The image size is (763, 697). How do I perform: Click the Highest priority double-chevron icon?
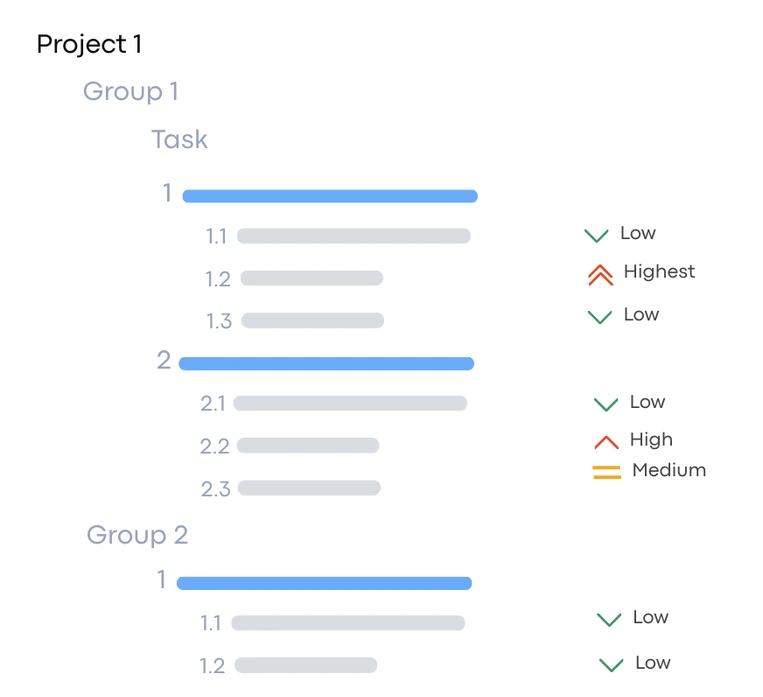600,275
